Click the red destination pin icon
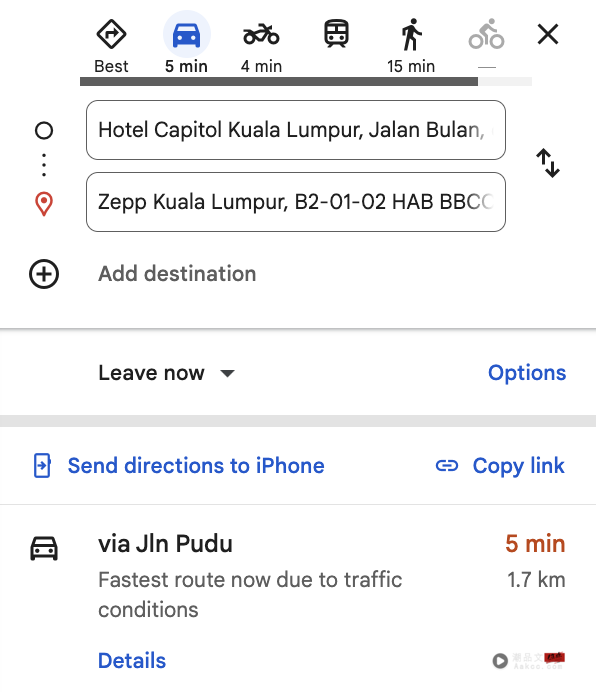The width and height of the screenshot is (596, 692). click(x=44, y=203)
